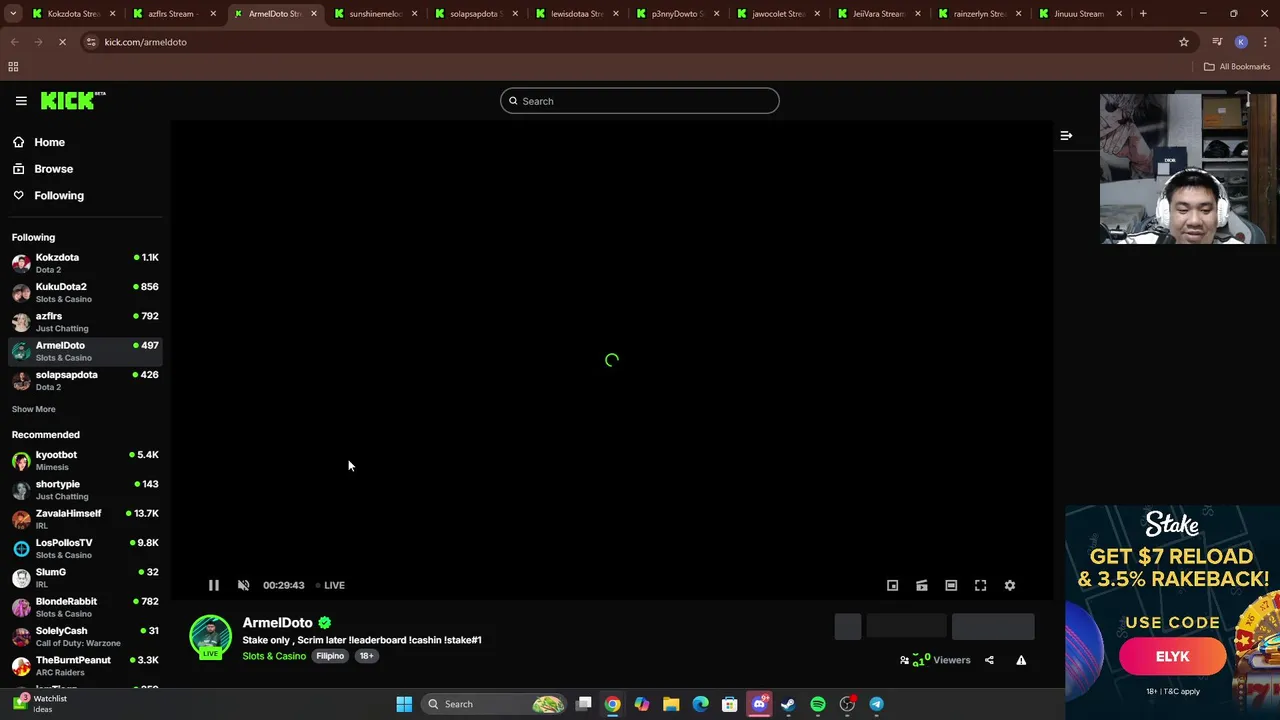Click the KICK logo

72,100
